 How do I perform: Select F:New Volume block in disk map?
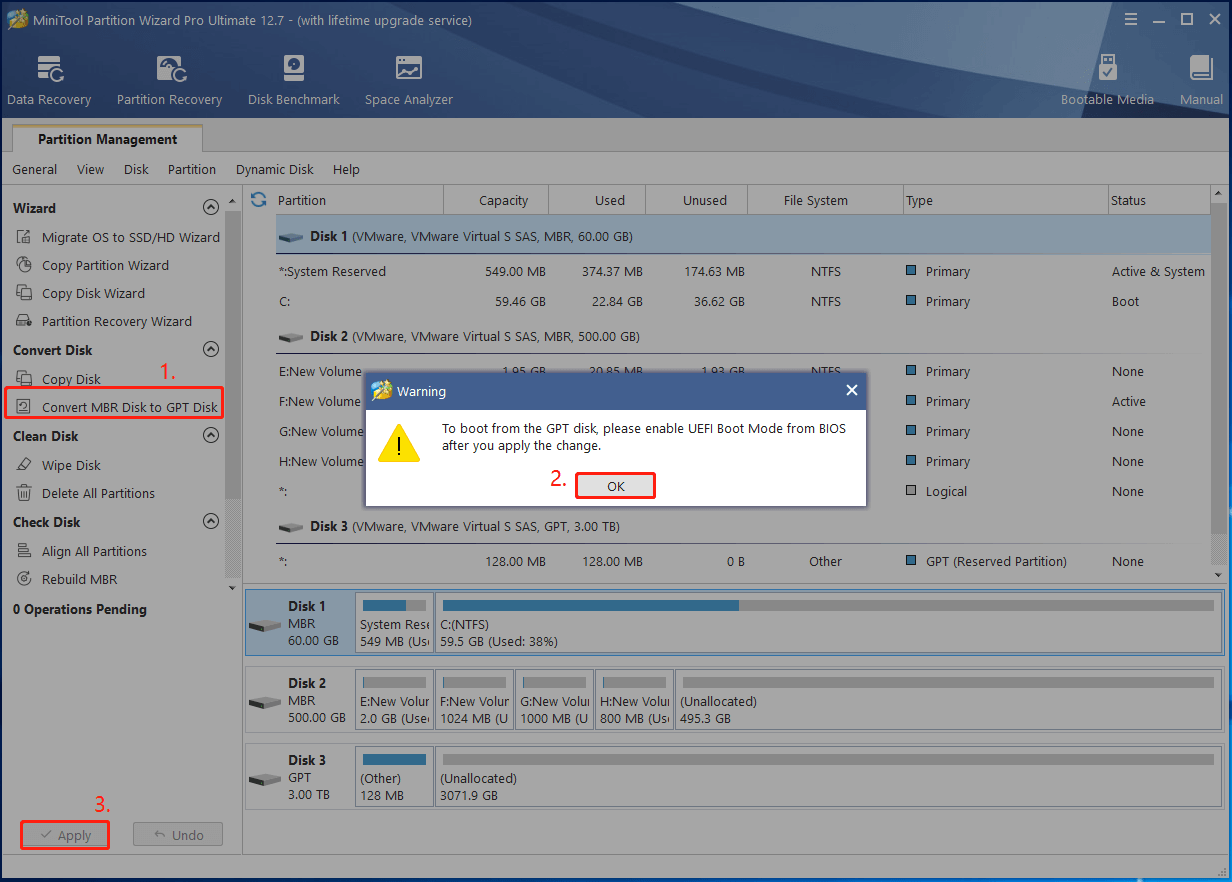pos(475,699)
